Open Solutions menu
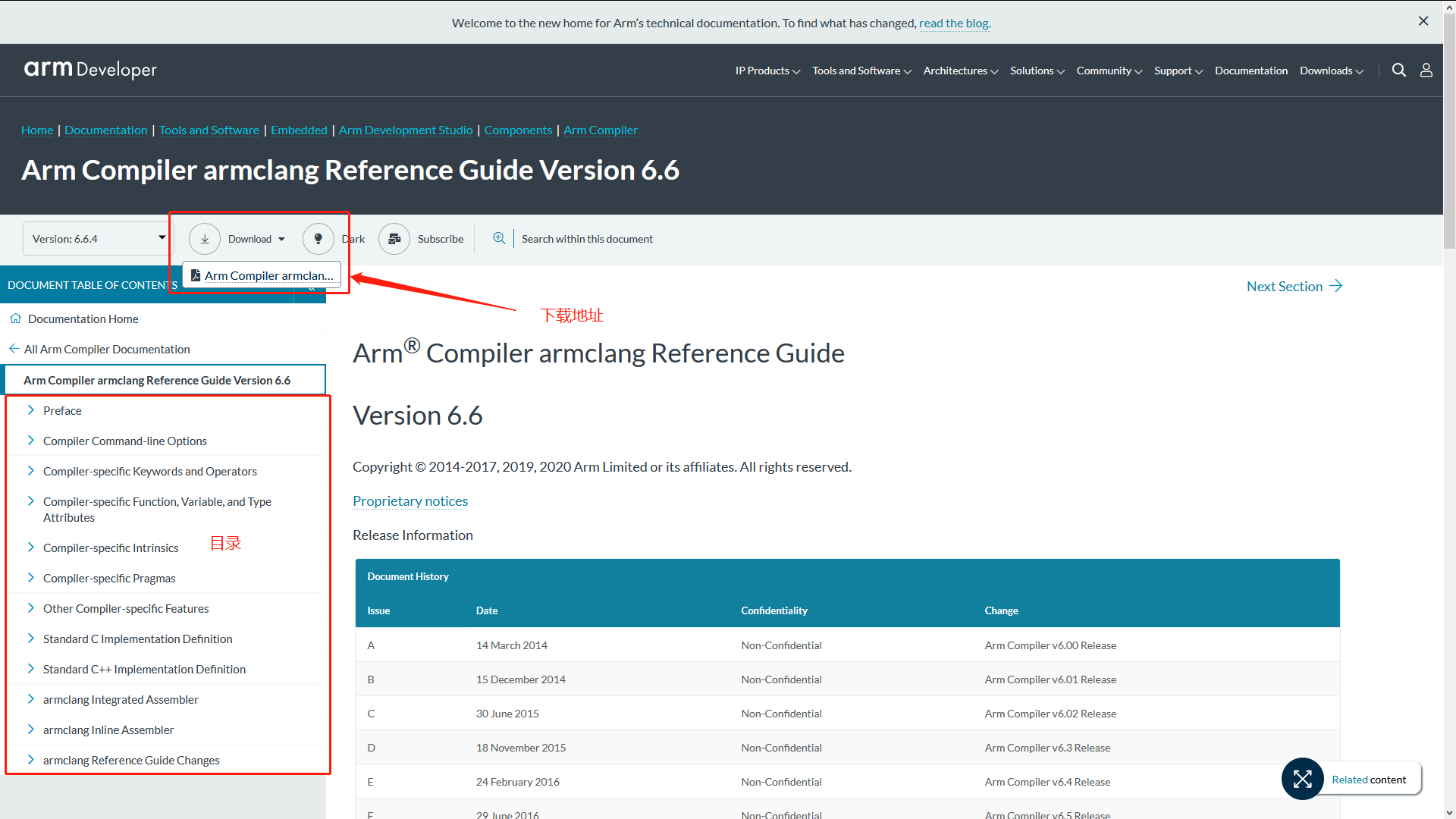The image size is (1456, 819). [x=1037, y=71]
